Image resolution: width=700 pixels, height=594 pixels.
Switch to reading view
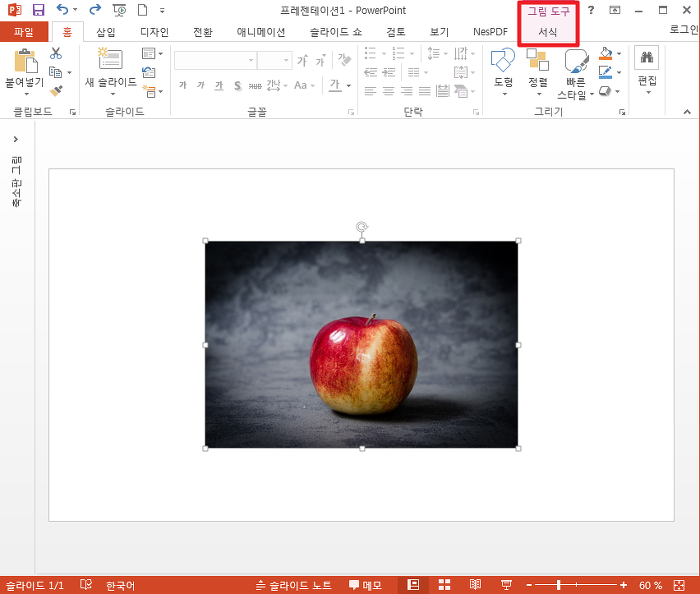click(x=475, y=585)
